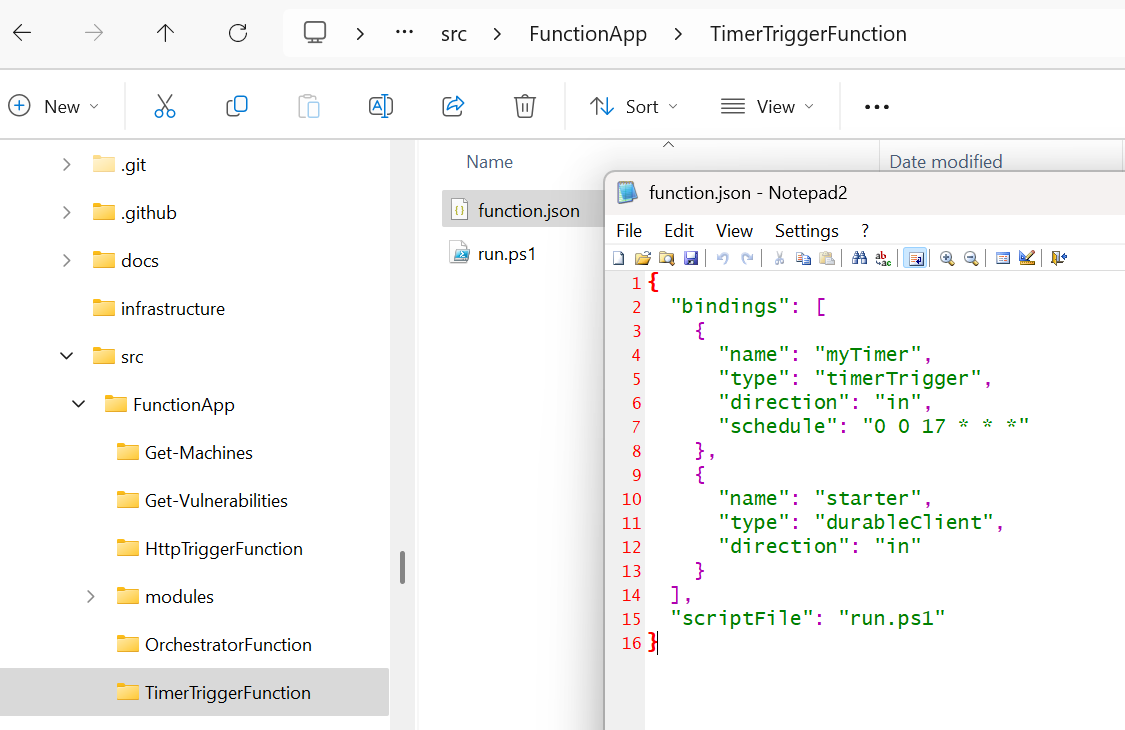Select the OrchestratorFunction folder
Viewport: 1125px width, 730px height.
click(214, 645)
